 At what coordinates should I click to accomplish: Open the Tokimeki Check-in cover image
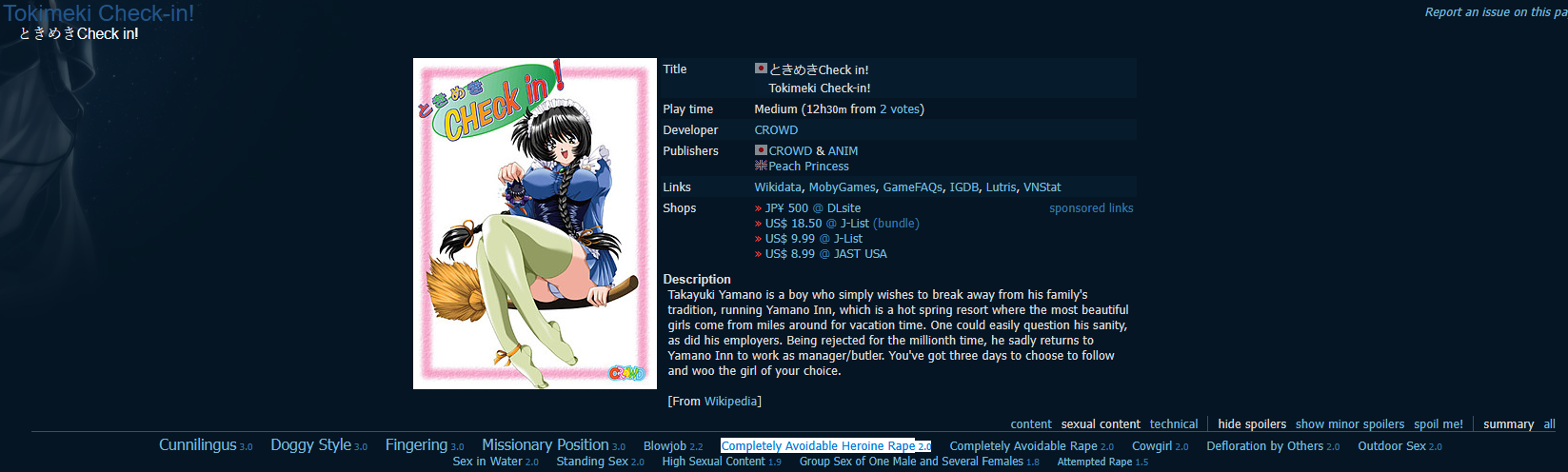pos(535,224)
